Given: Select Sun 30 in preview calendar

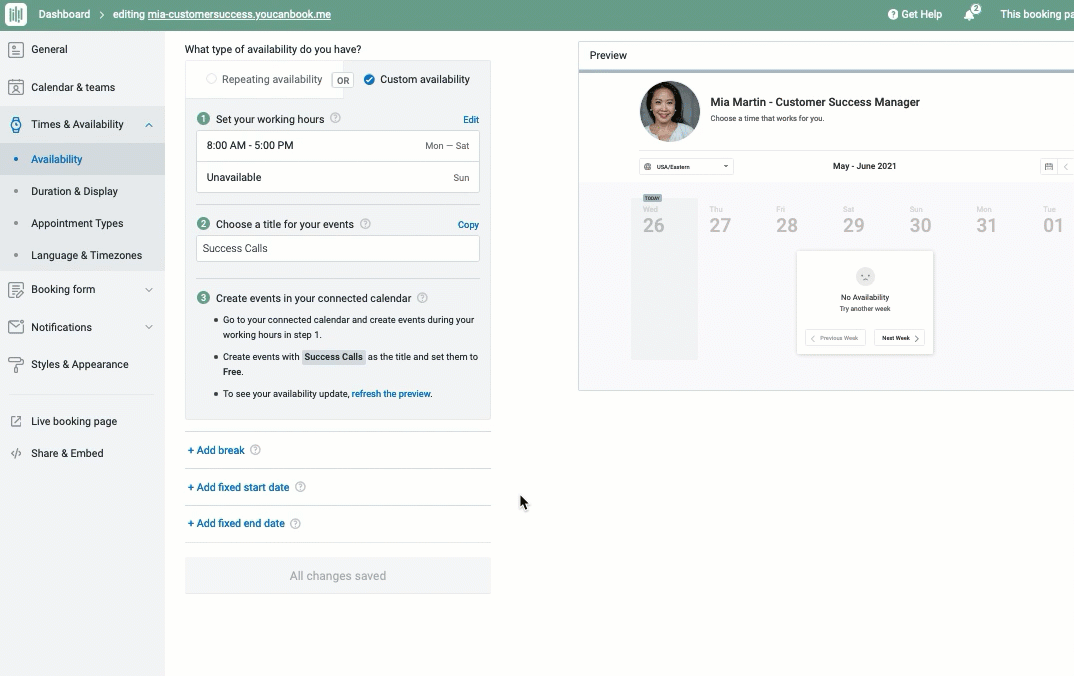Looking at the screenshot, I should tap(920, 219).
